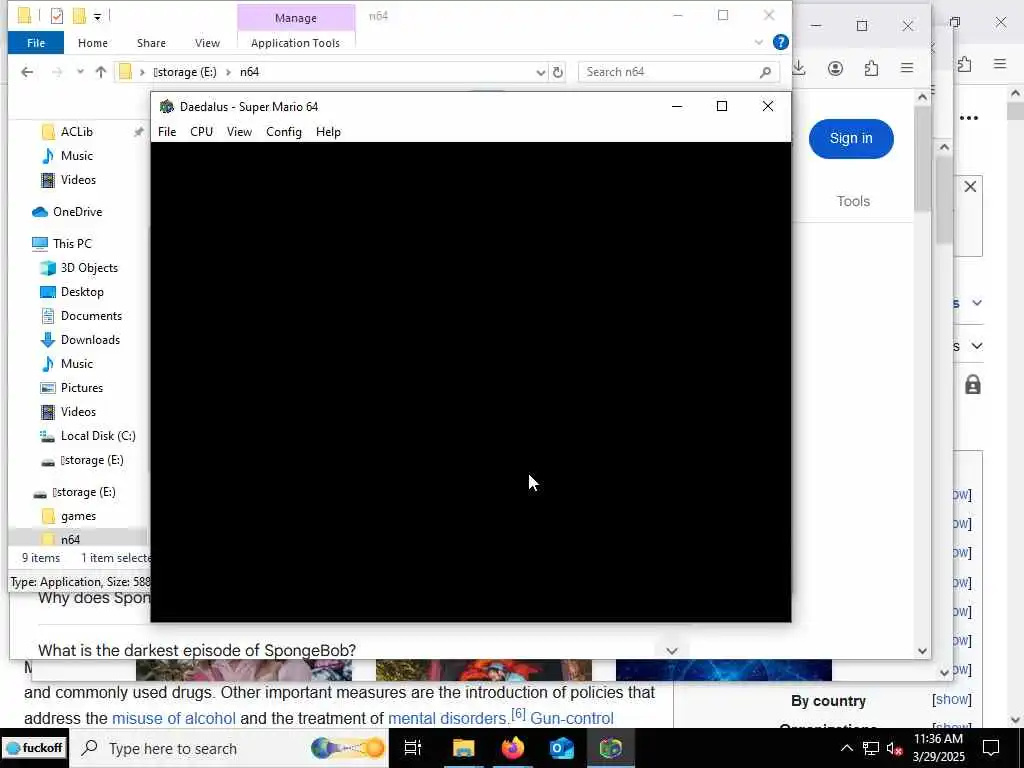
Task: Open the three-dots more options icon
Action: tap(969, 118)
